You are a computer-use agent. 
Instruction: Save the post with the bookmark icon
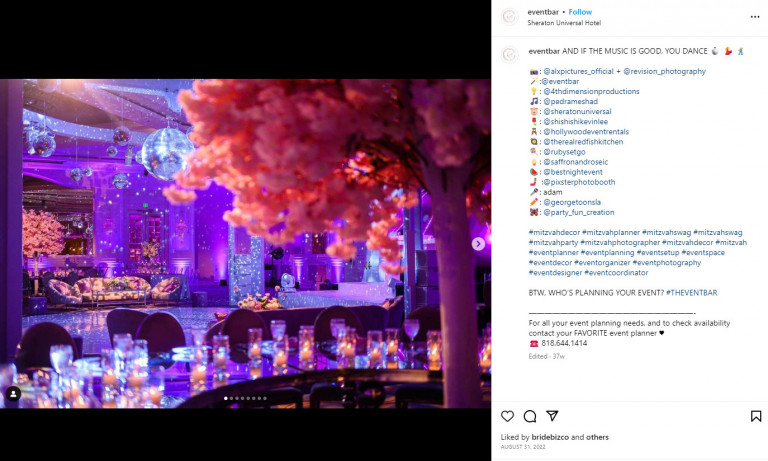755,416
